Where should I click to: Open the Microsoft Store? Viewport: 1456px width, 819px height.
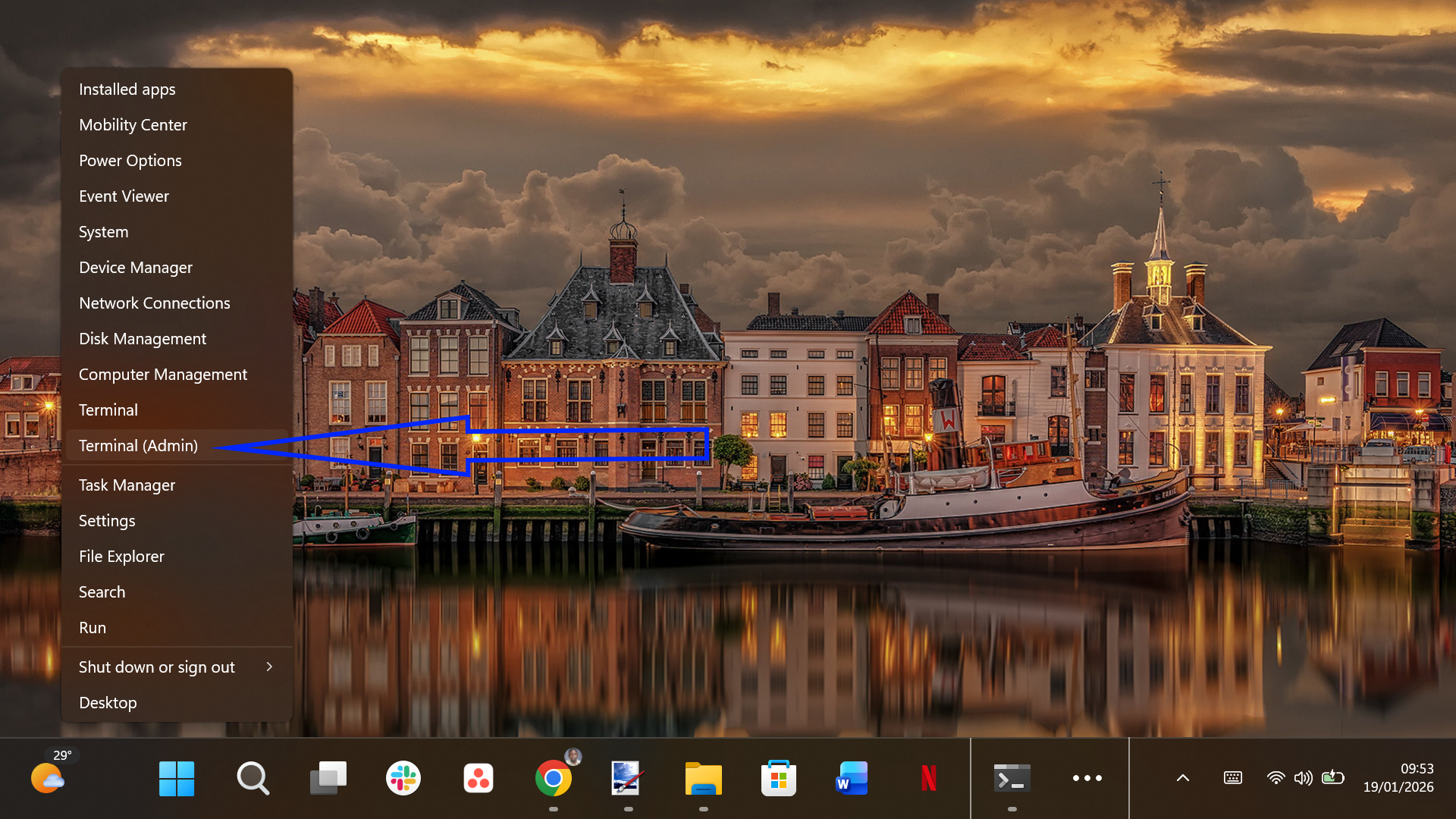click(x=778, y=777)
